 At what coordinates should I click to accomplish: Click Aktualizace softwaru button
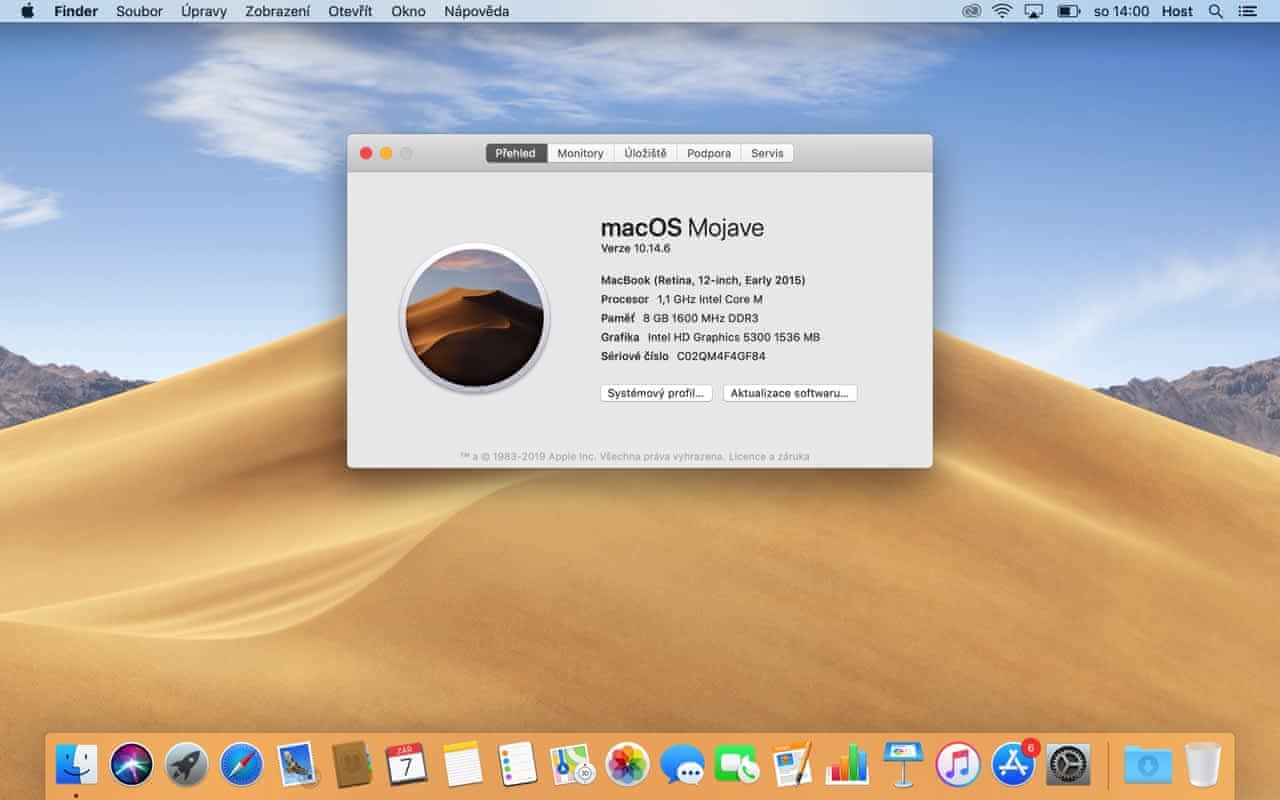[x=790, y=393]
